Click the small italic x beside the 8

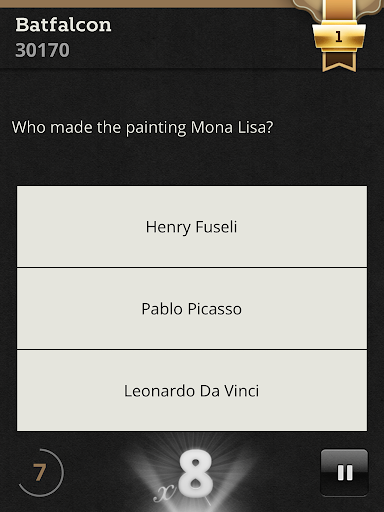pos(164,492)
